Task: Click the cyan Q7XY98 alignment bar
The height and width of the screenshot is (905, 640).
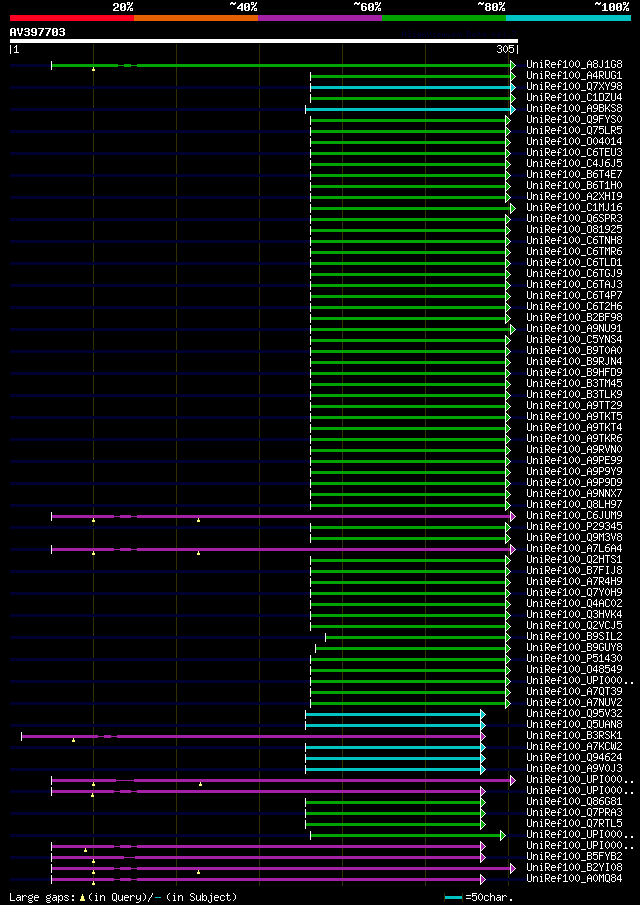Action: point(411,87)
